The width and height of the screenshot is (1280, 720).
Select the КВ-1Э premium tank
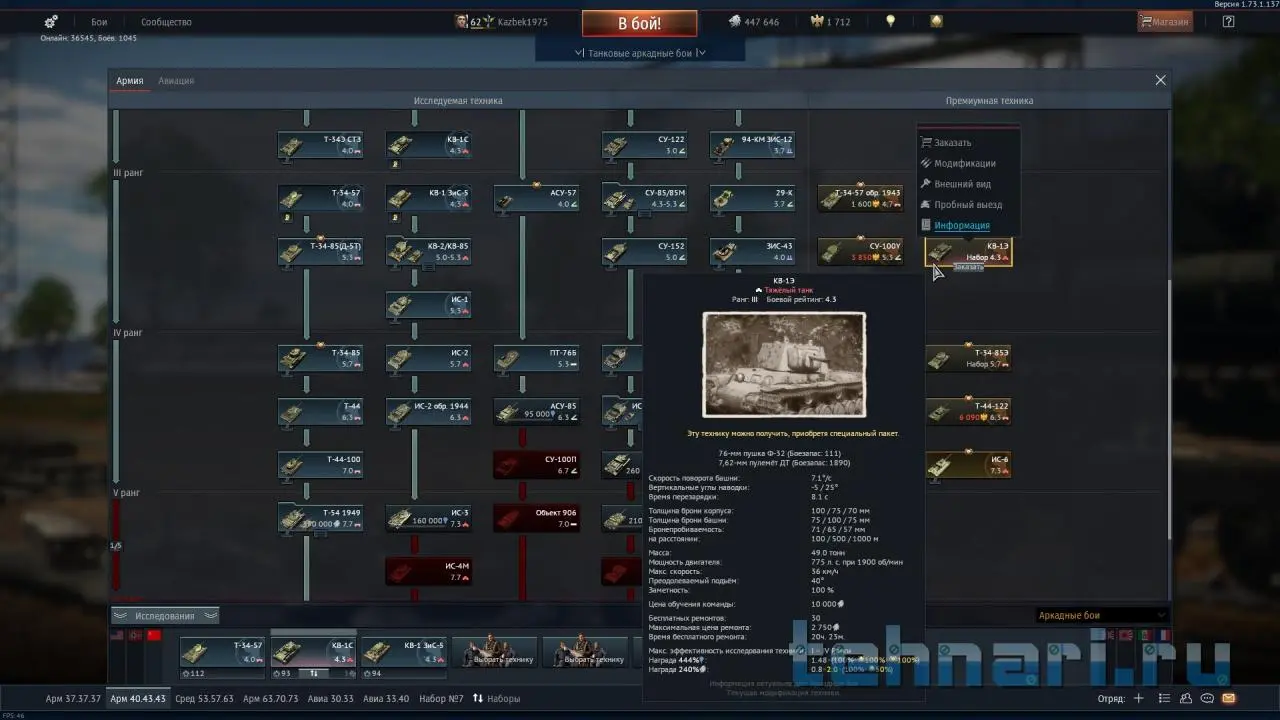968,251
